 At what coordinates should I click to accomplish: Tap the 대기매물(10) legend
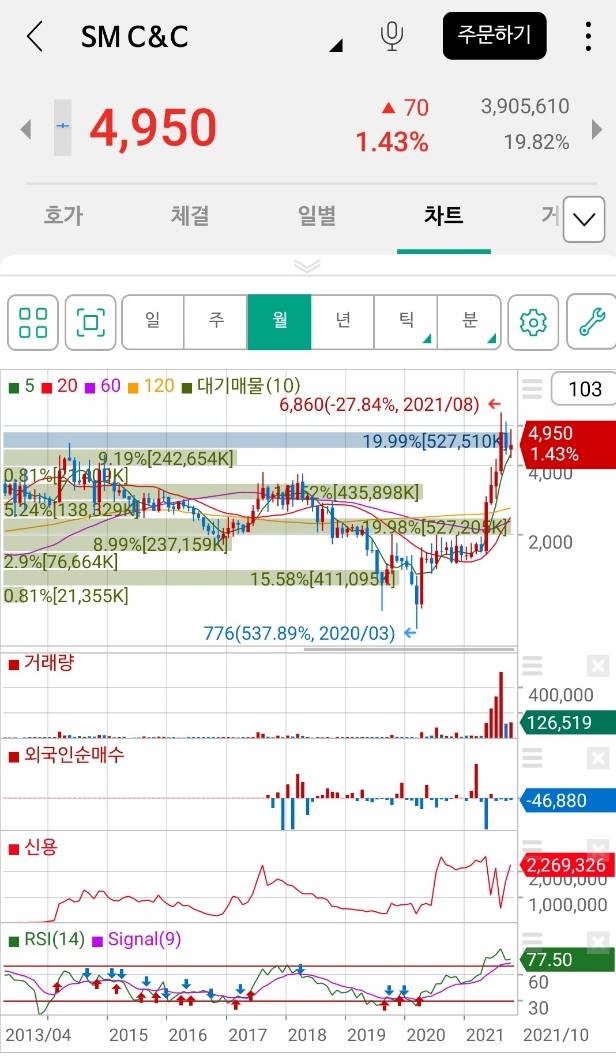click(242, 386)
